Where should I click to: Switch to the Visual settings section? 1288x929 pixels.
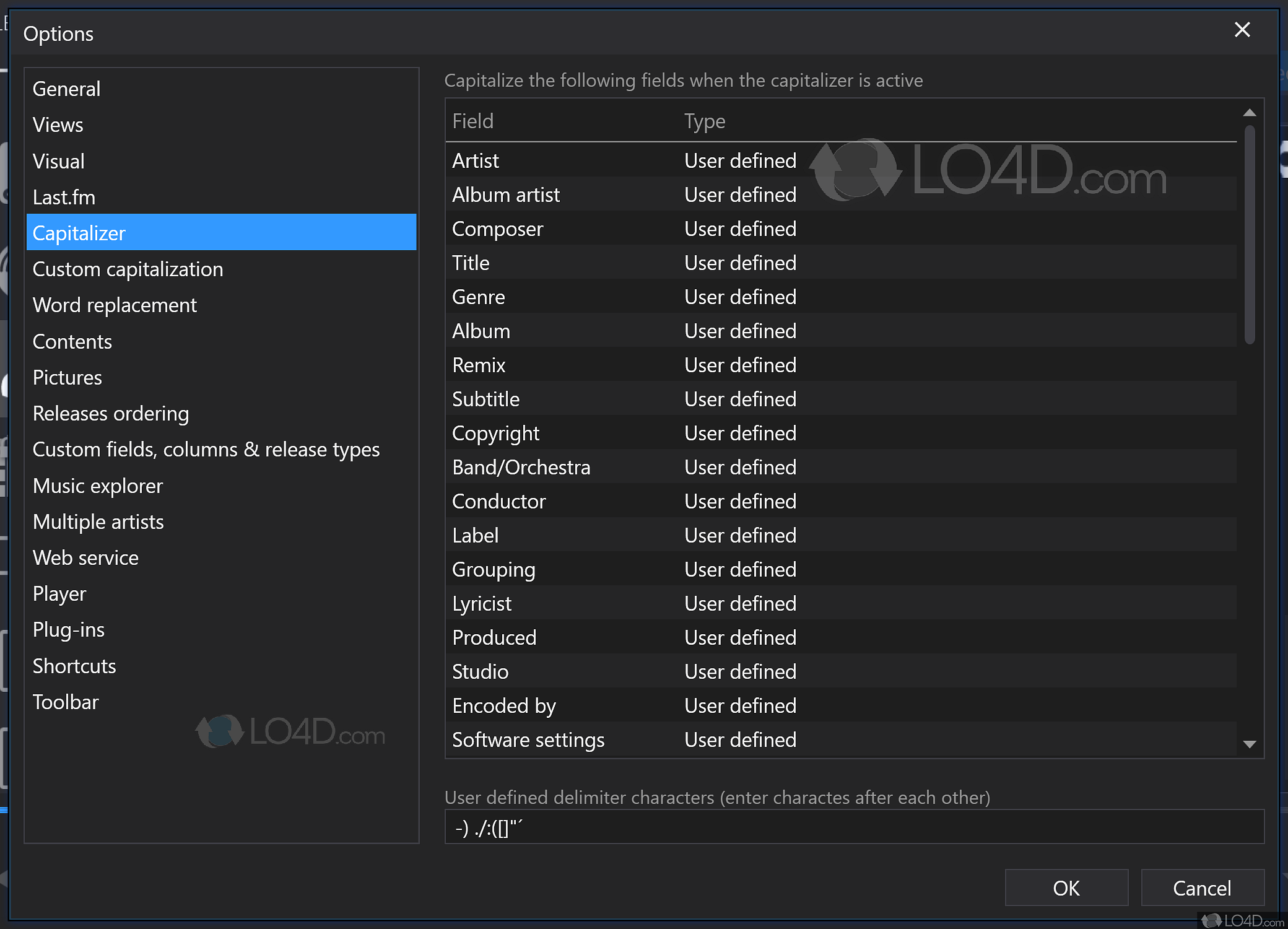58,161
